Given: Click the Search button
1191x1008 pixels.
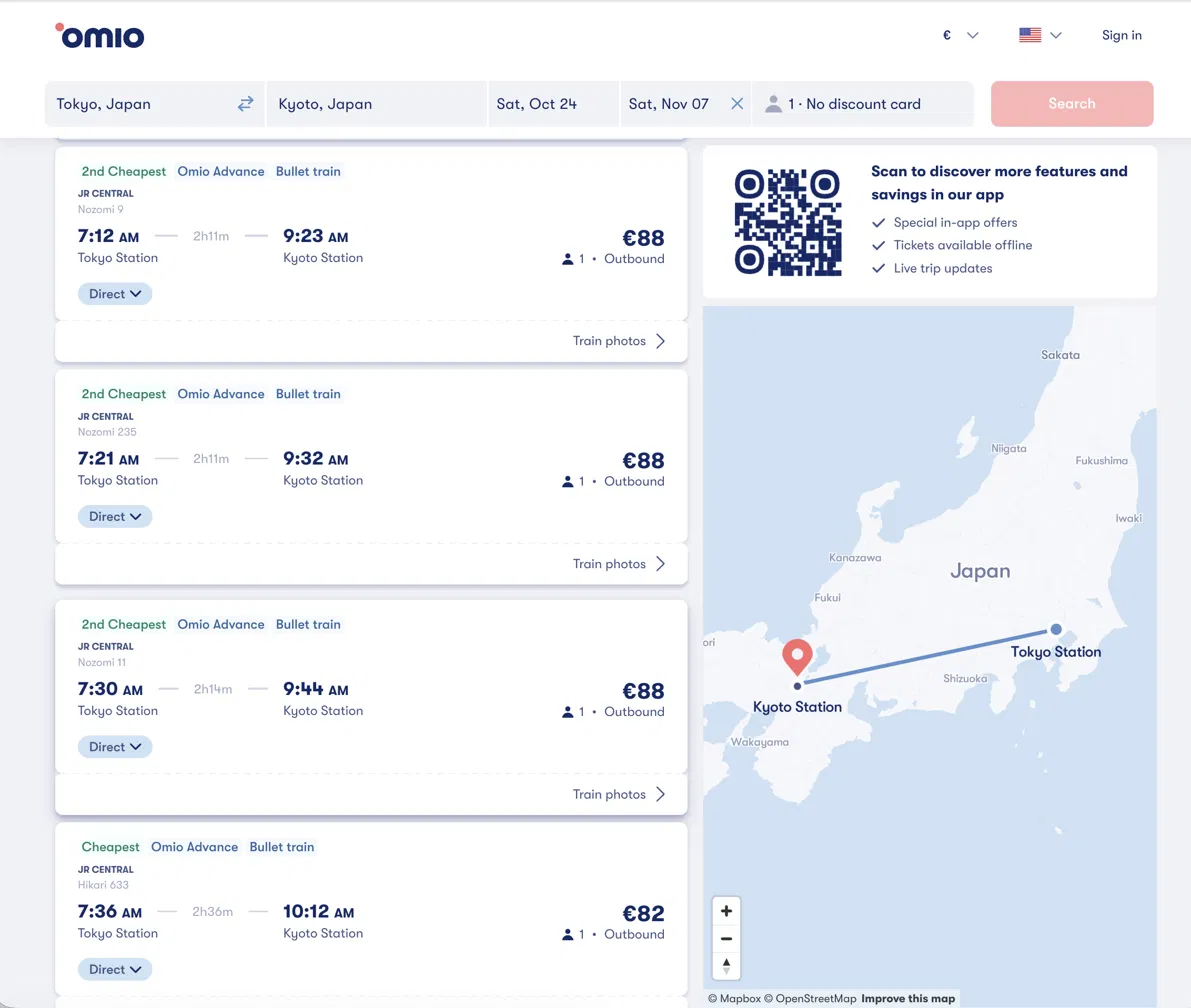Looking at the screenshot, I should pos(1072,103).
